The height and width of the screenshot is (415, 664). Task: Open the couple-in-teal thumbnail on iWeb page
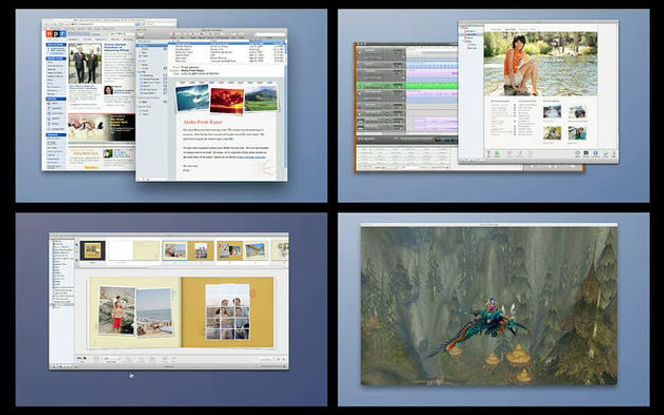577,133
